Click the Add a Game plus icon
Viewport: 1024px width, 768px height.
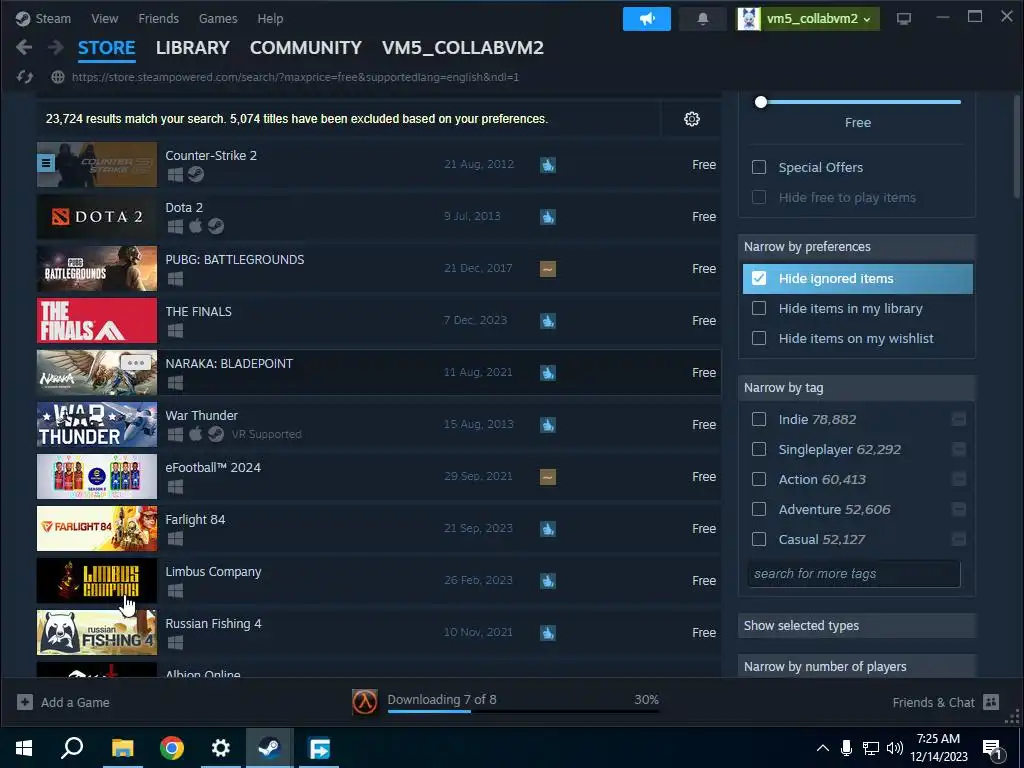coord(25,702)
